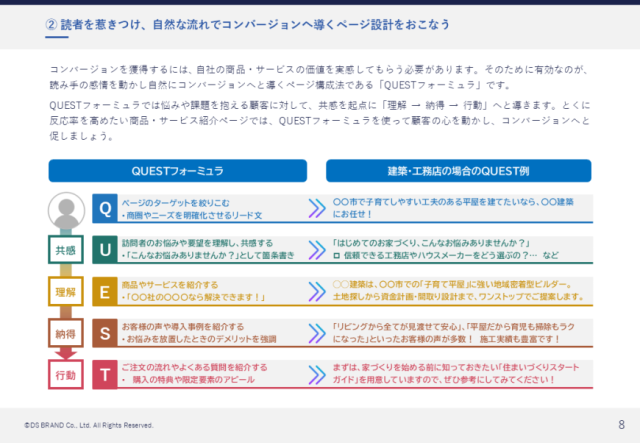Image resolution: width=640 pixels, height=443 pixels.
Task: Click page number 8
Action: 621,425
